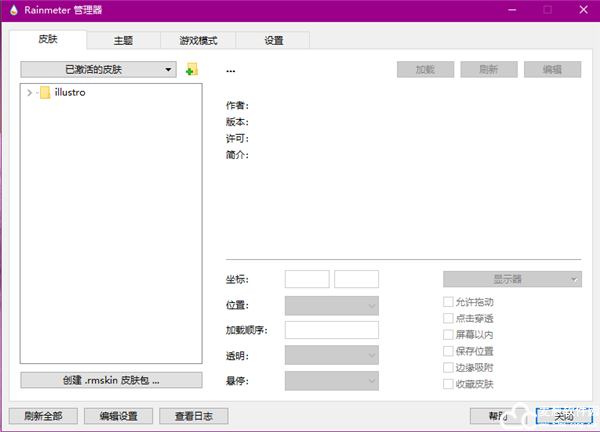
Task: Check the 收藏皮肤 option
Action: tap(448, 384)
